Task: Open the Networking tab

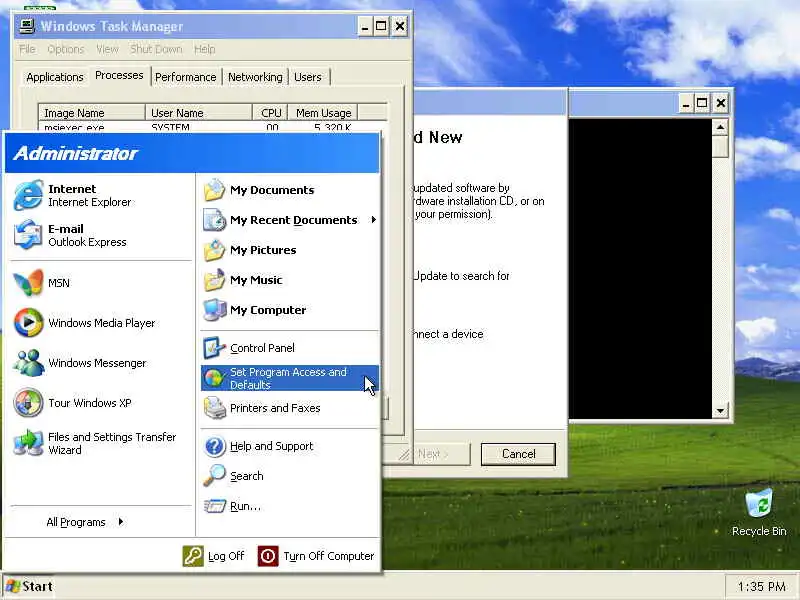Action: tap(255, 77)
